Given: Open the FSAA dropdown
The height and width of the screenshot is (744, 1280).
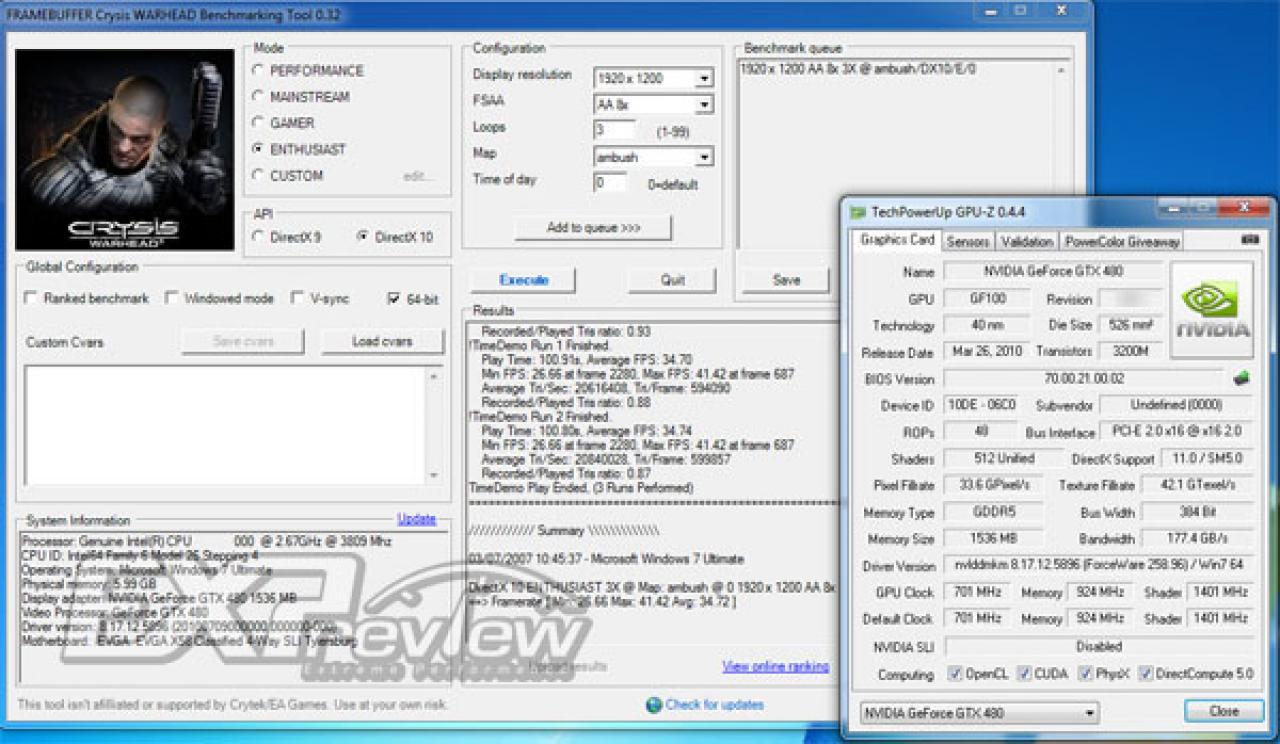Looking at the screenshot, I should click(x=704, y=105).
